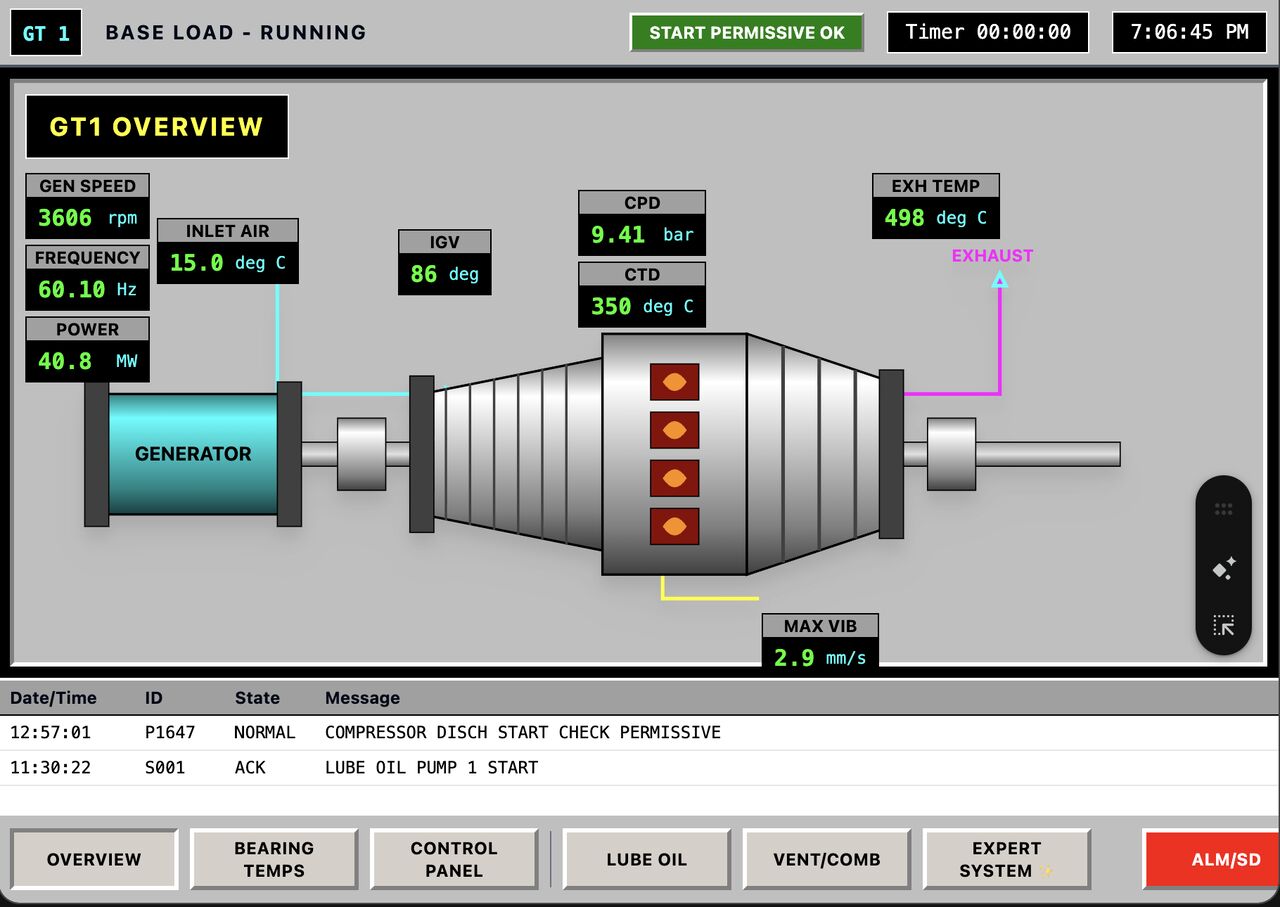Select the GT 1 unit badge
Image resolution: width=1280 pixels, height=907 pixels.
tap(46, 32)
